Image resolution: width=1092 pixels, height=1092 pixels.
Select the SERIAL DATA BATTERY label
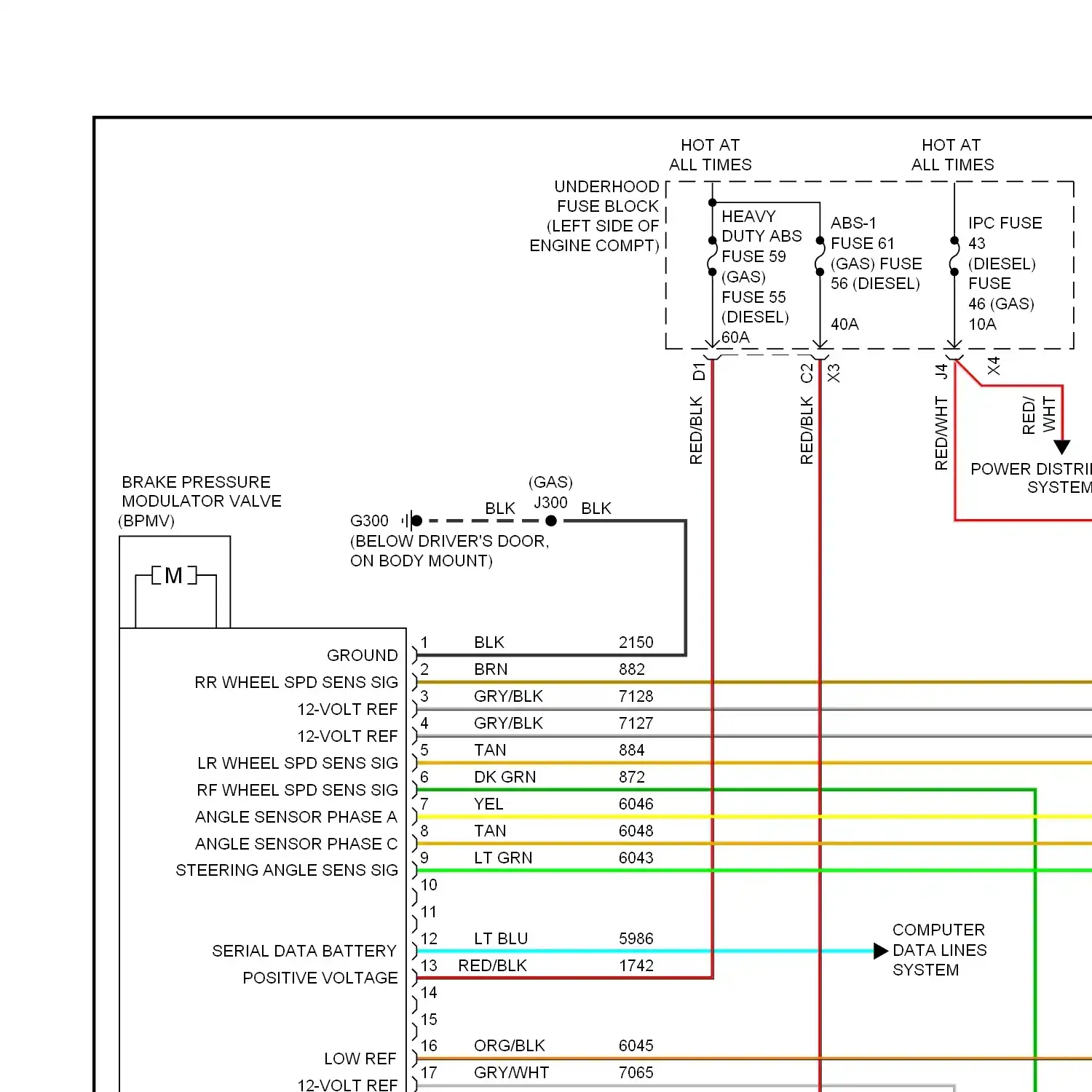coord(304,951)
